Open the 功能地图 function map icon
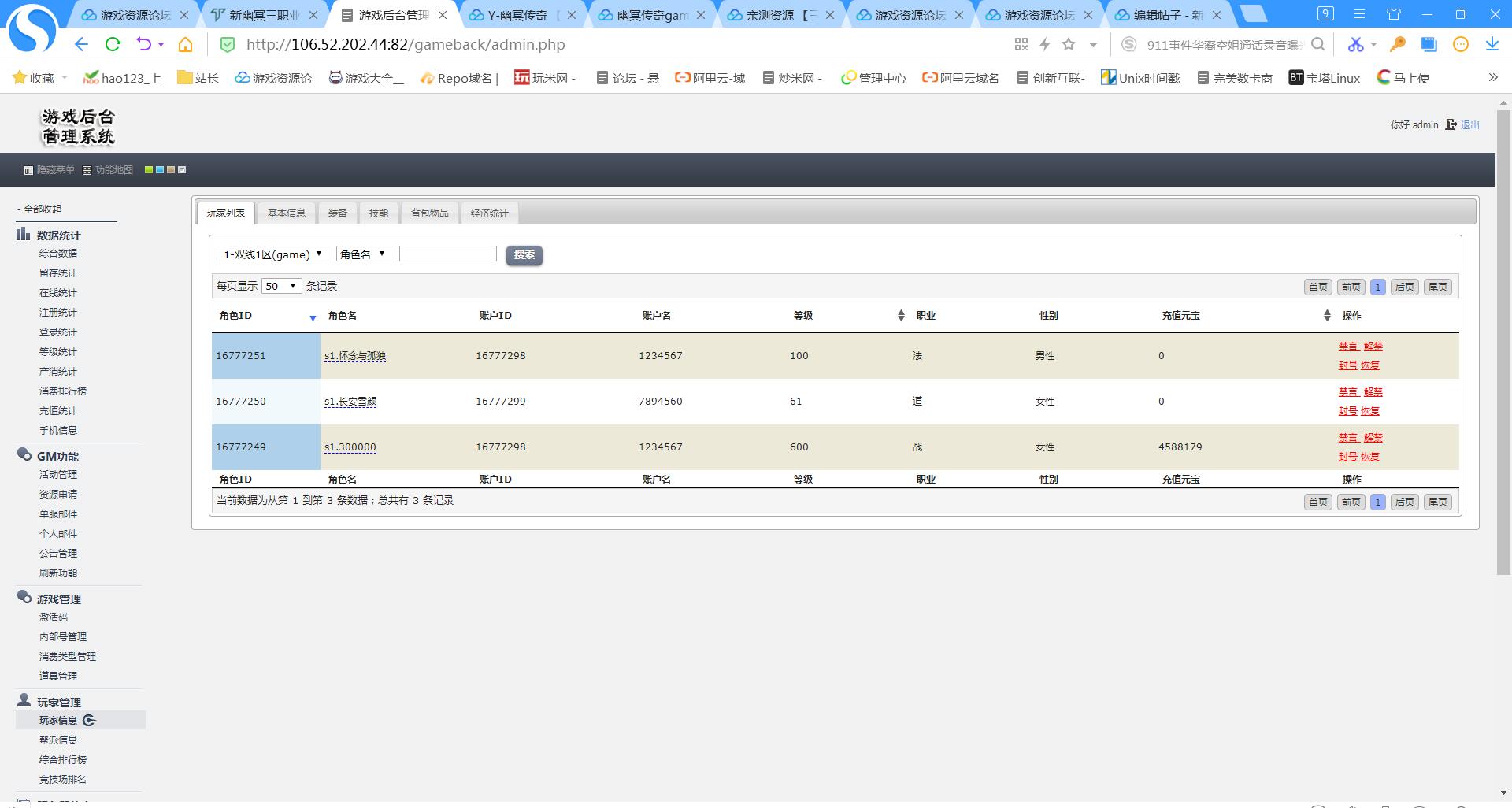 click(87, 170)
